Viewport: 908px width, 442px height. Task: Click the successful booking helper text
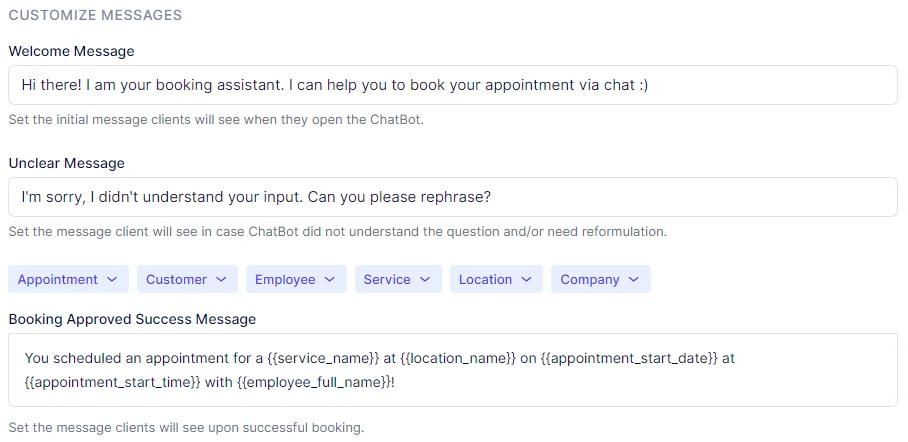coord(186,428)
